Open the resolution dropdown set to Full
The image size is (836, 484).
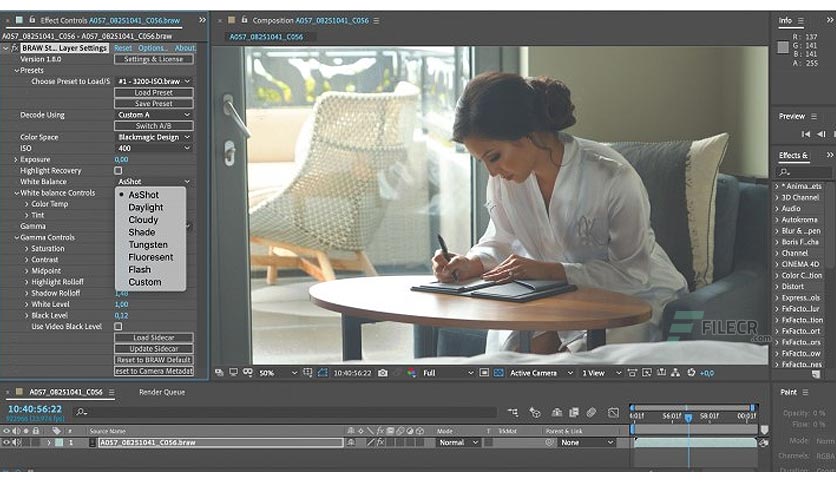[447, 373]
